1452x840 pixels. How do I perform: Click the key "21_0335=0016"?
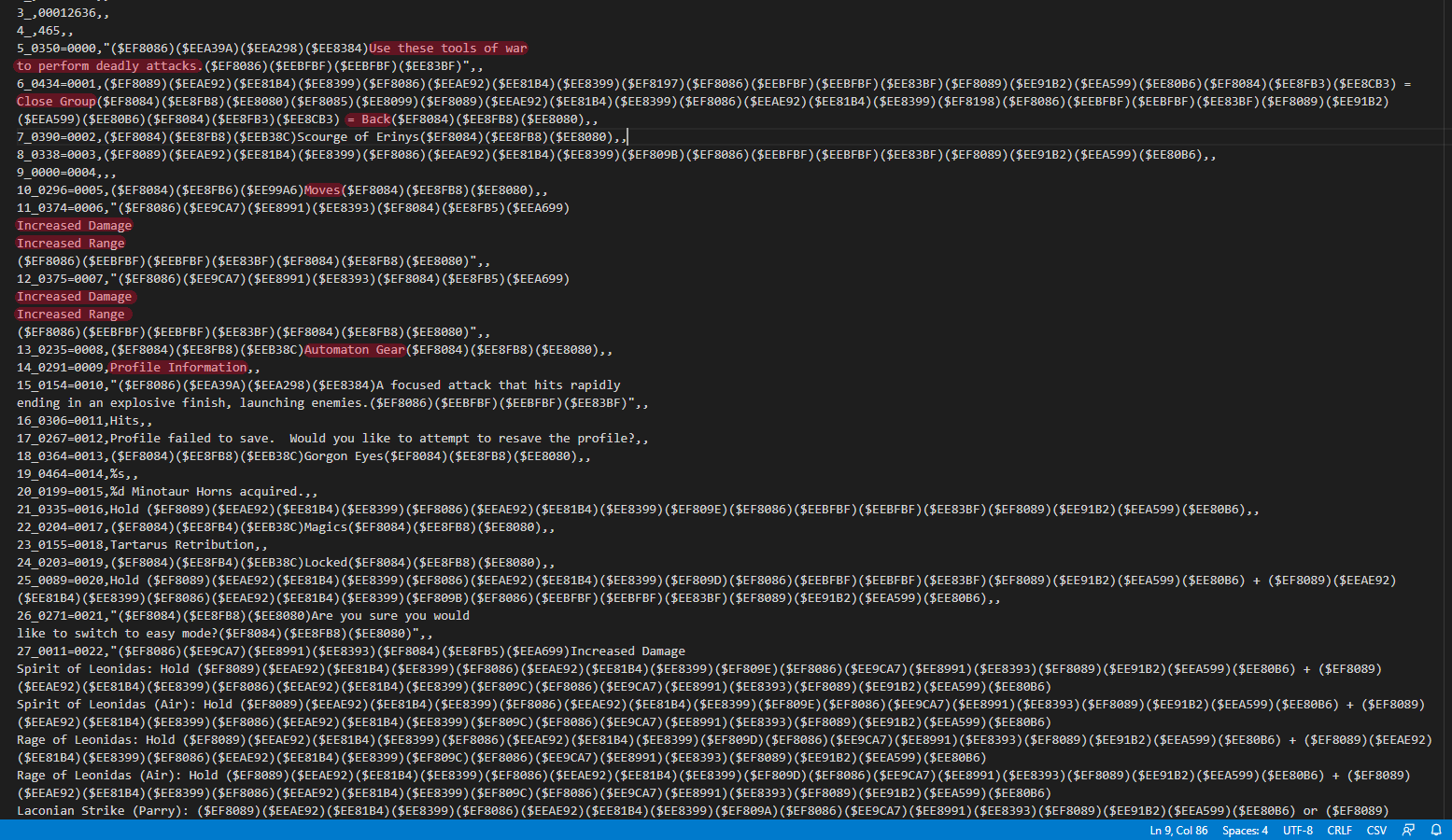(60, 510)
